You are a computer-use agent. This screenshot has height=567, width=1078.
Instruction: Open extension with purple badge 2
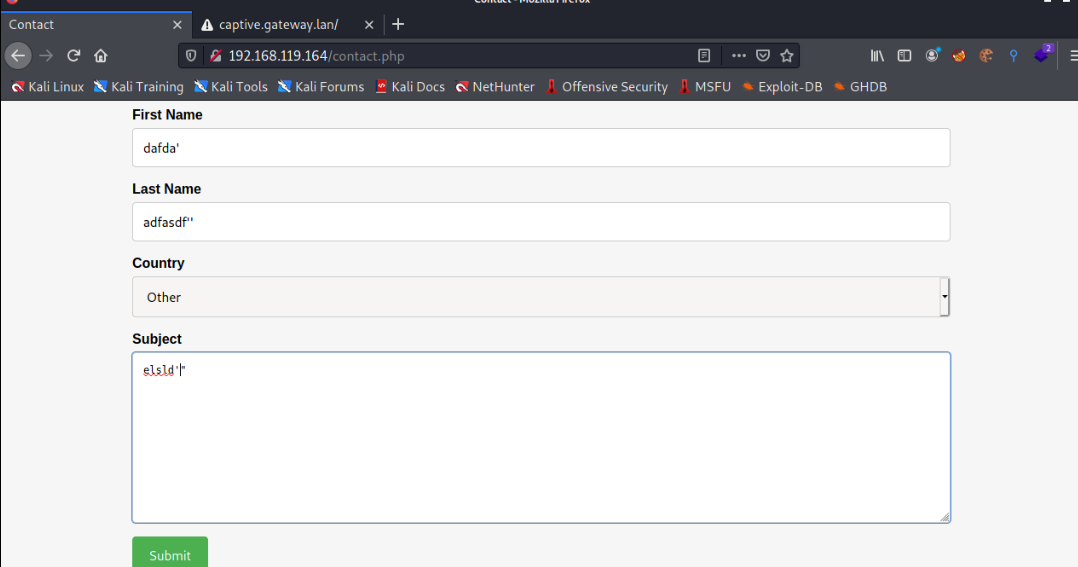point(1042,54)
